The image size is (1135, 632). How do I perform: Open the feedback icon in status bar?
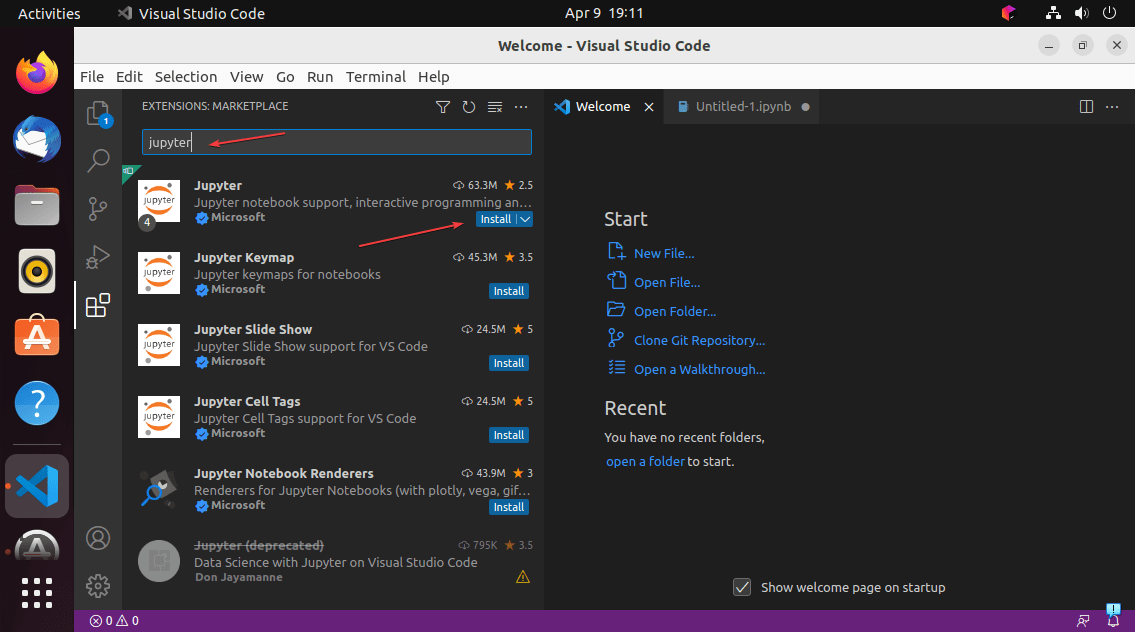[x=1083, y=620]
